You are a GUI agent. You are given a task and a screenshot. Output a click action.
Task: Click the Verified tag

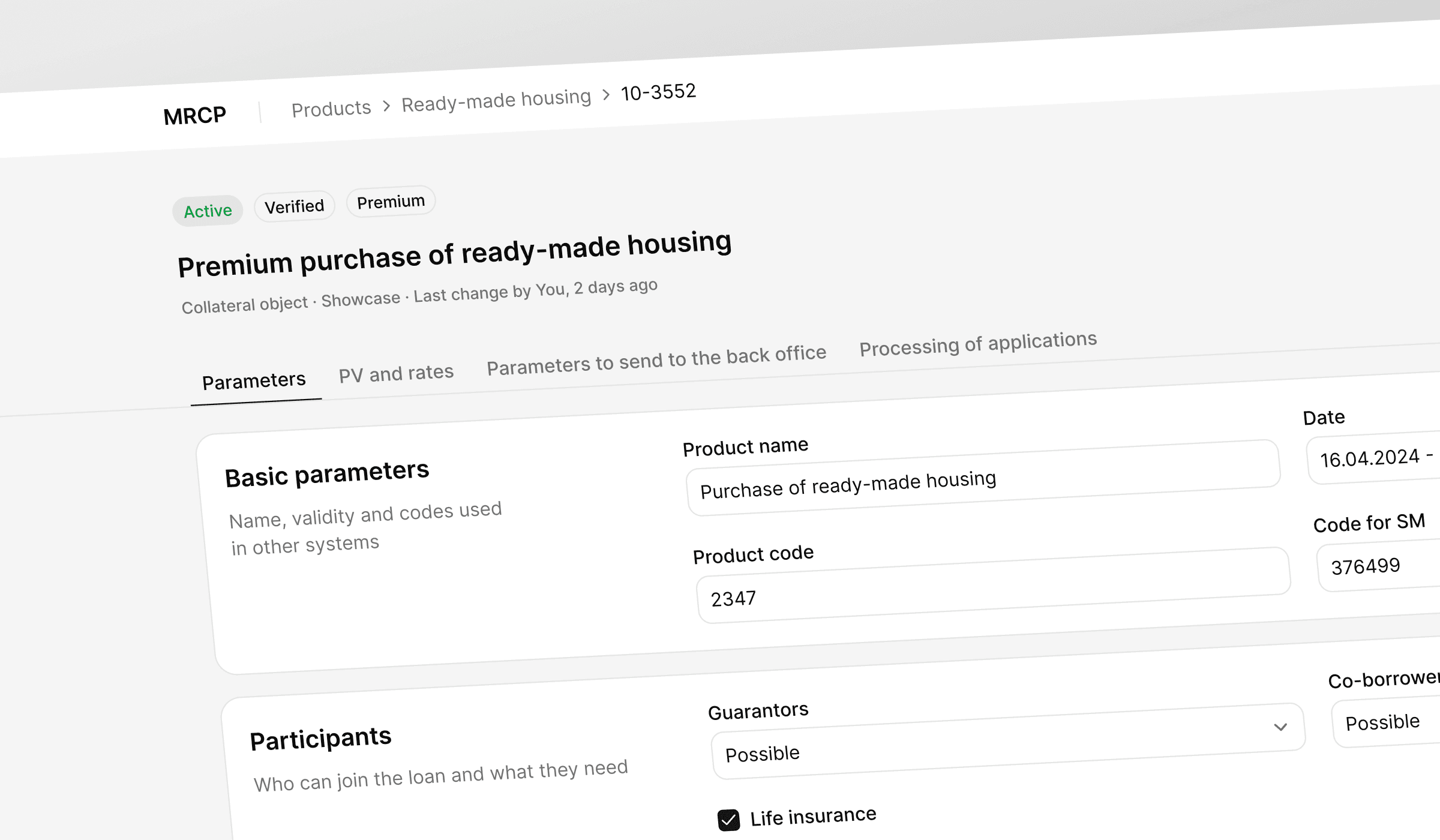coord(294,206)
